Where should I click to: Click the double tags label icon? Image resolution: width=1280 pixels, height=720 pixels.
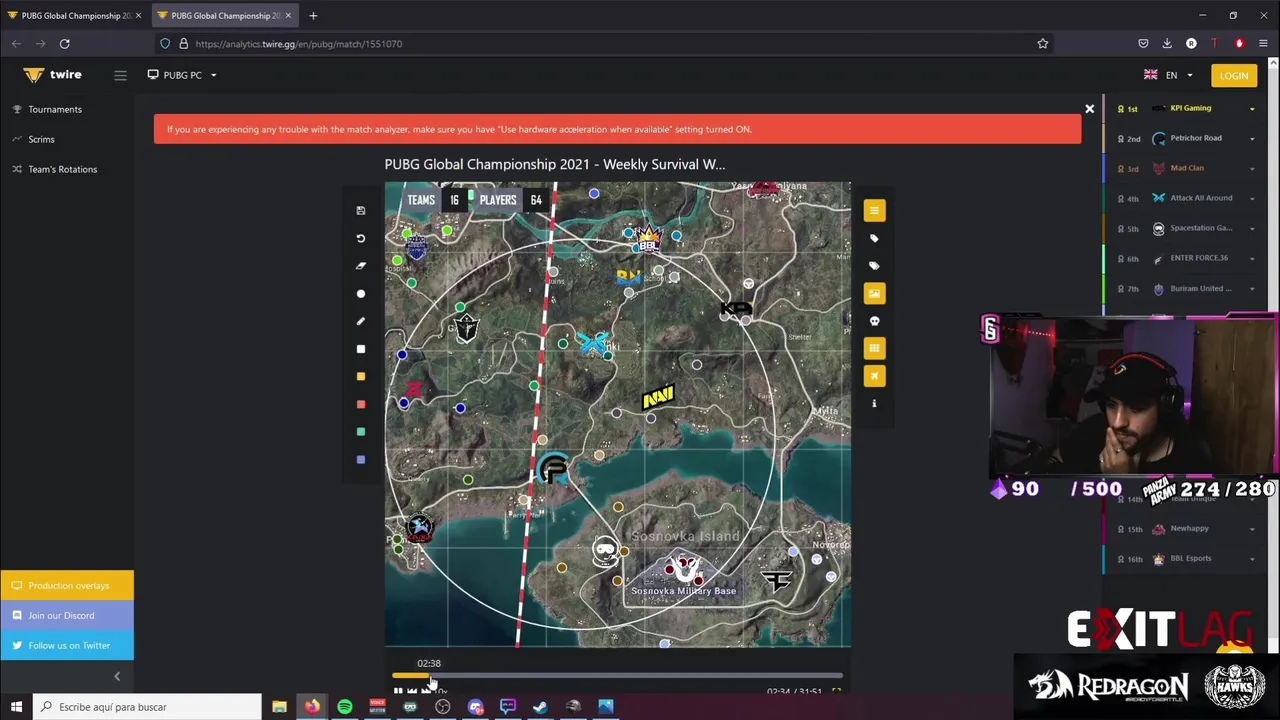[874, 266]
